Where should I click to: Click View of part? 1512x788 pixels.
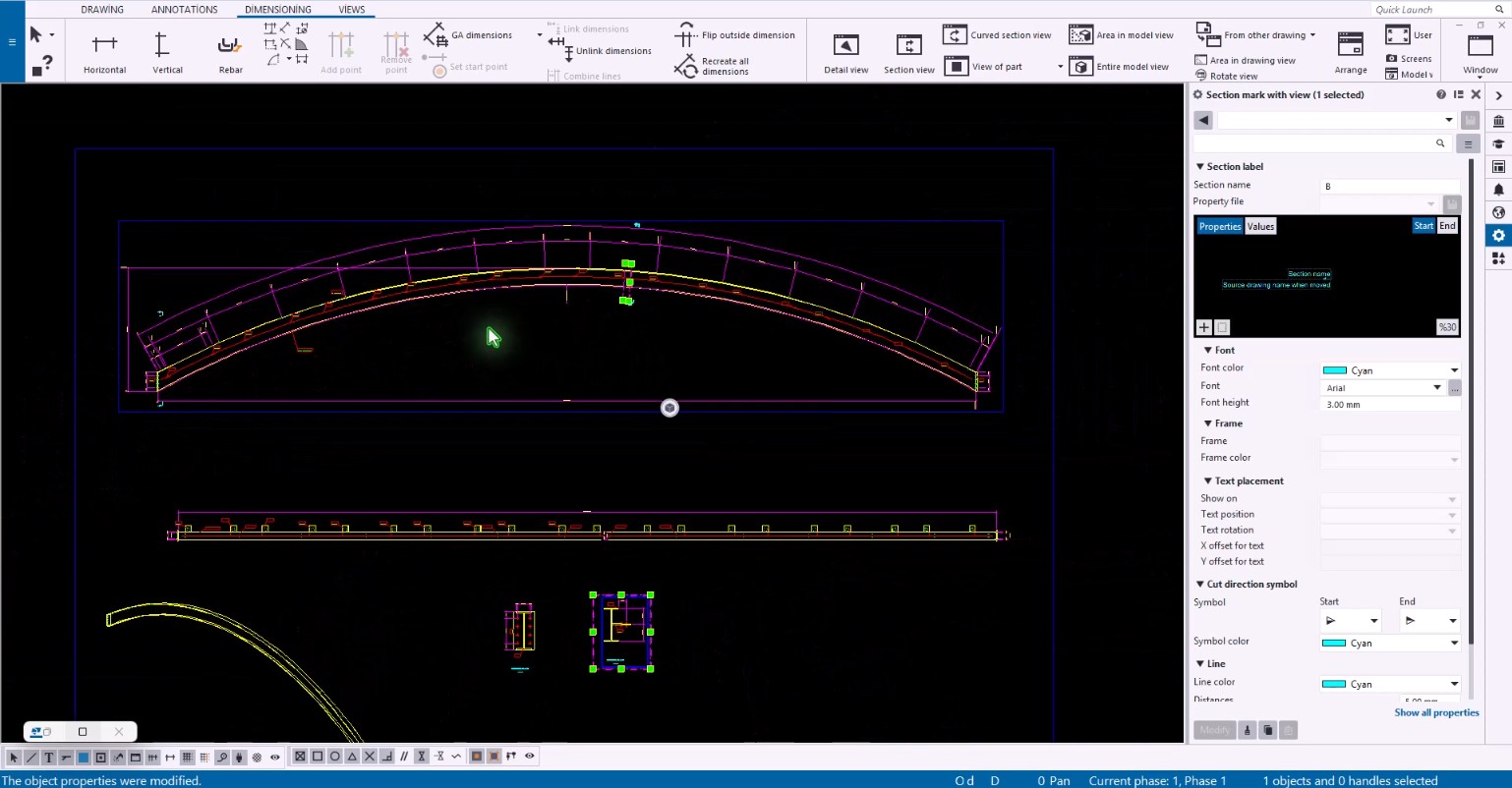984,66
